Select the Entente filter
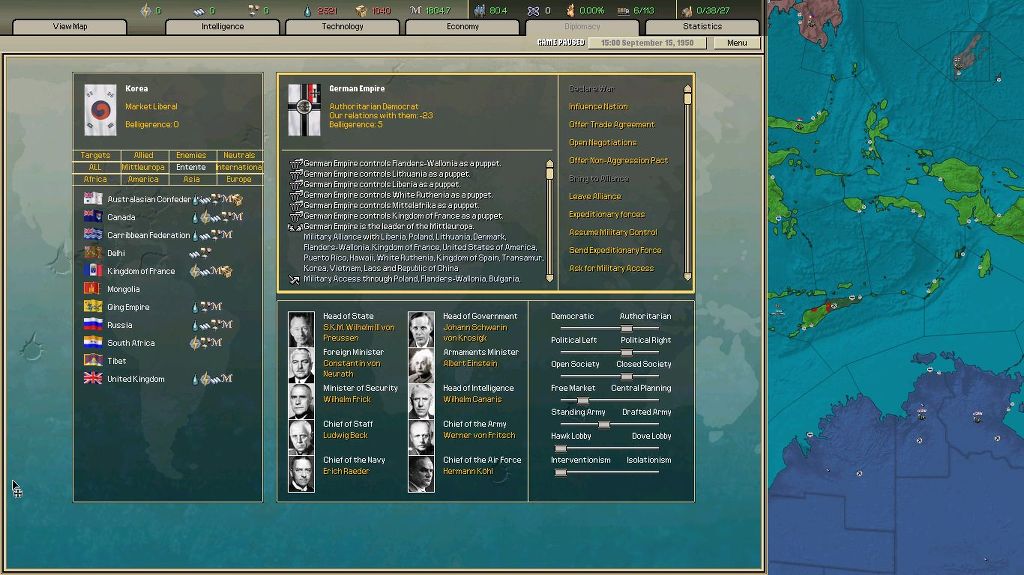 (x=191, y=167)
